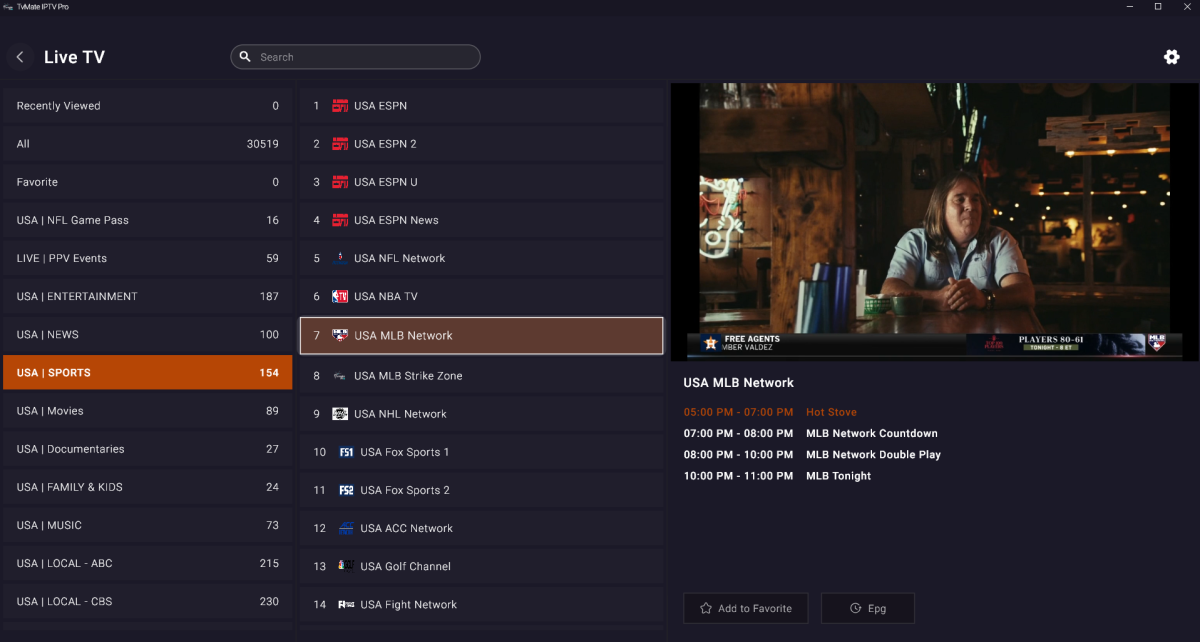Image resolution: width=1200 pixels, height=642 pixels.
Task: Add USA MLB Network to favorites
Action: pos(745,608)
